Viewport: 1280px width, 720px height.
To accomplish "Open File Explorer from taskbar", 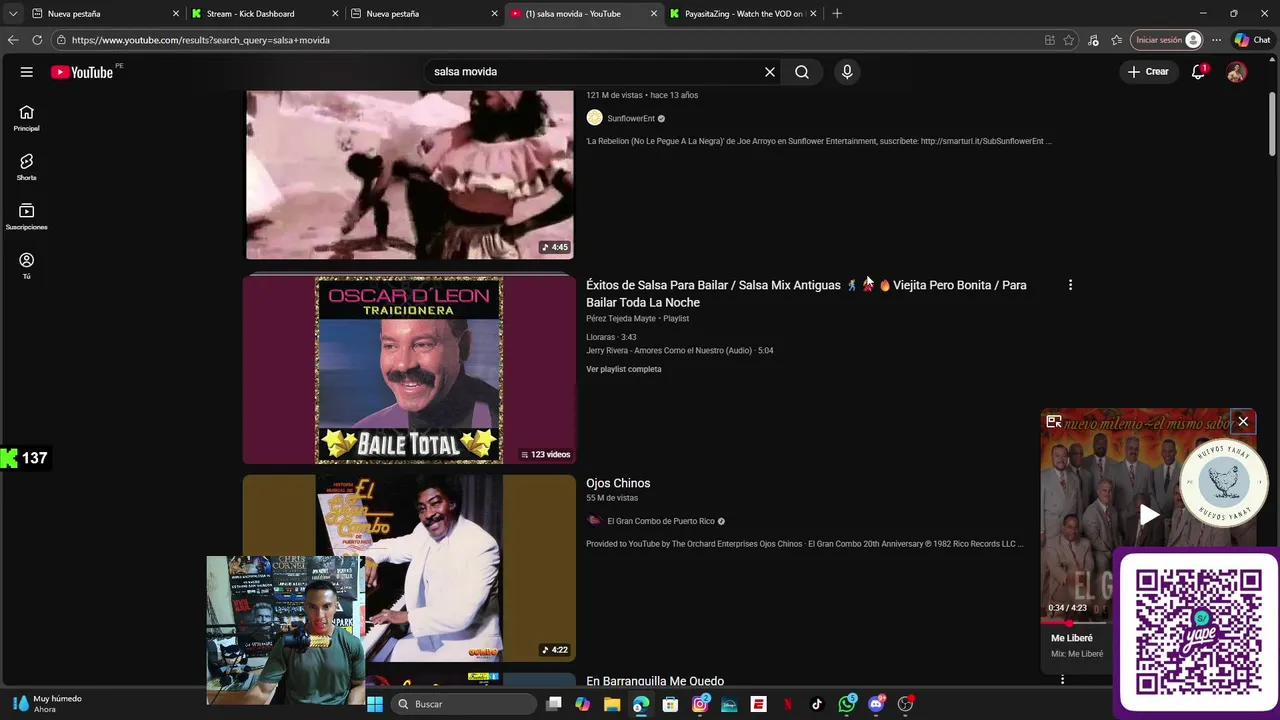I will 612,704.
